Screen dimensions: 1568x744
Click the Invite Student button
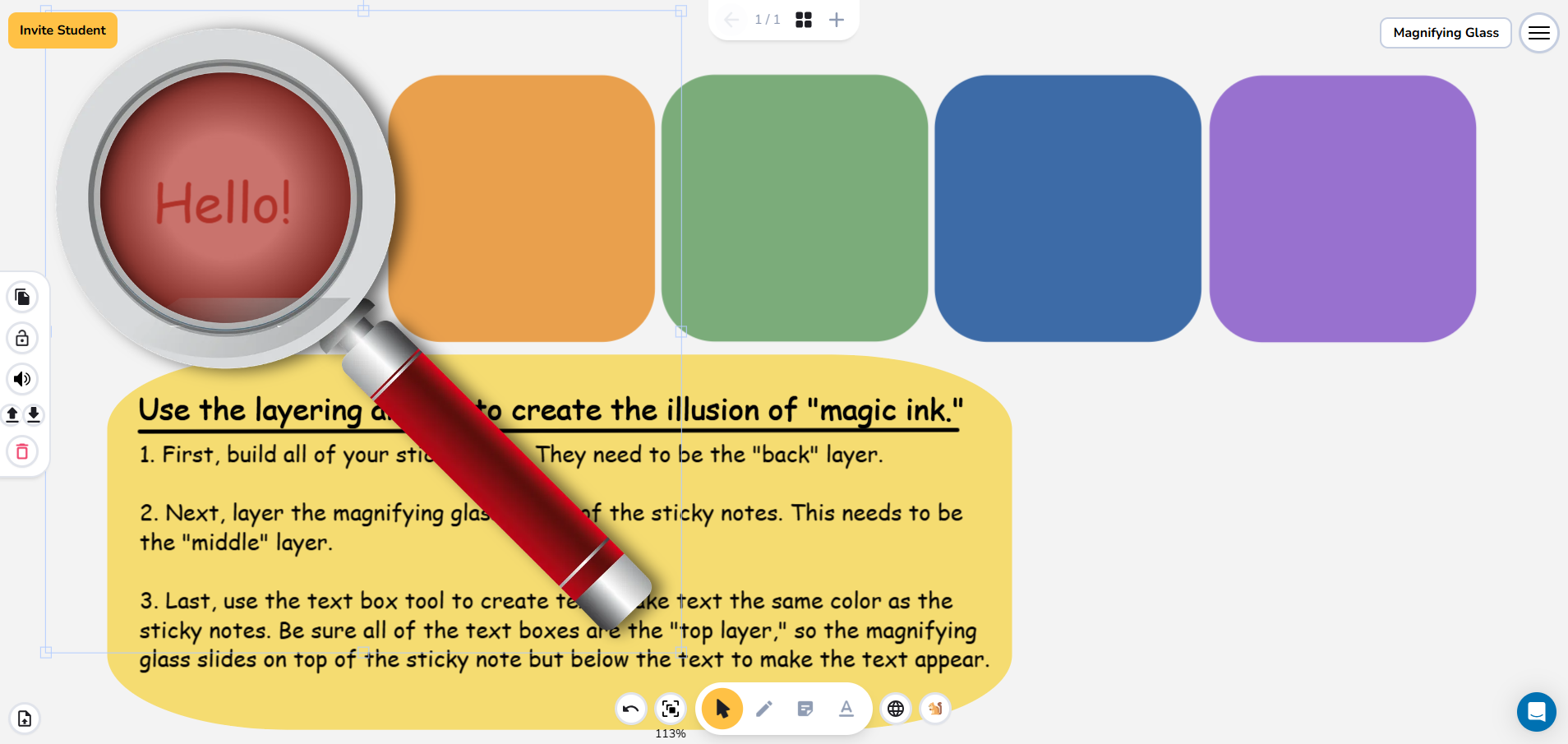pos(62,30)
